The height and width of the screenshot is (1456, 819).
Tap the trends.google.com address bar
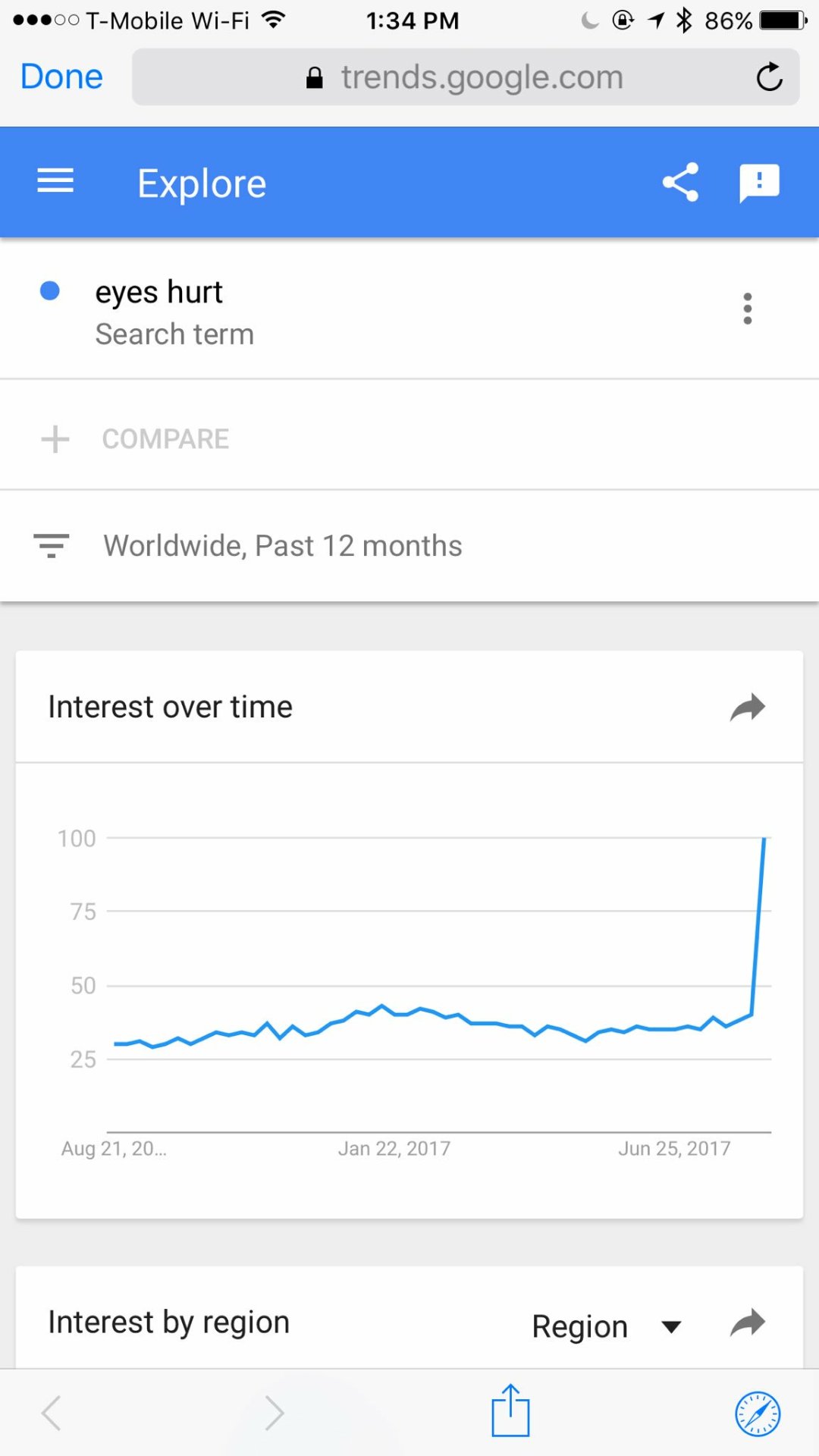click(x=465, y=77)
